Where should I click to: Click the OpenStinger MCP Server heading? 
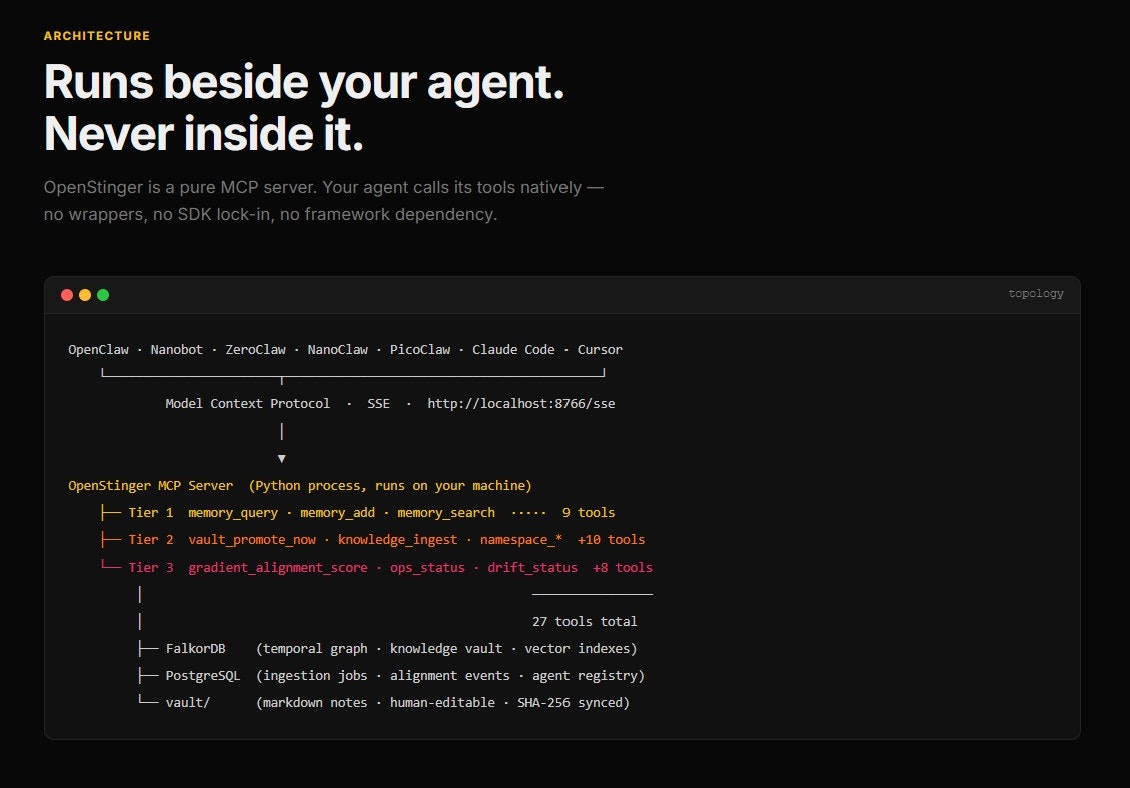tap(150, 485)
